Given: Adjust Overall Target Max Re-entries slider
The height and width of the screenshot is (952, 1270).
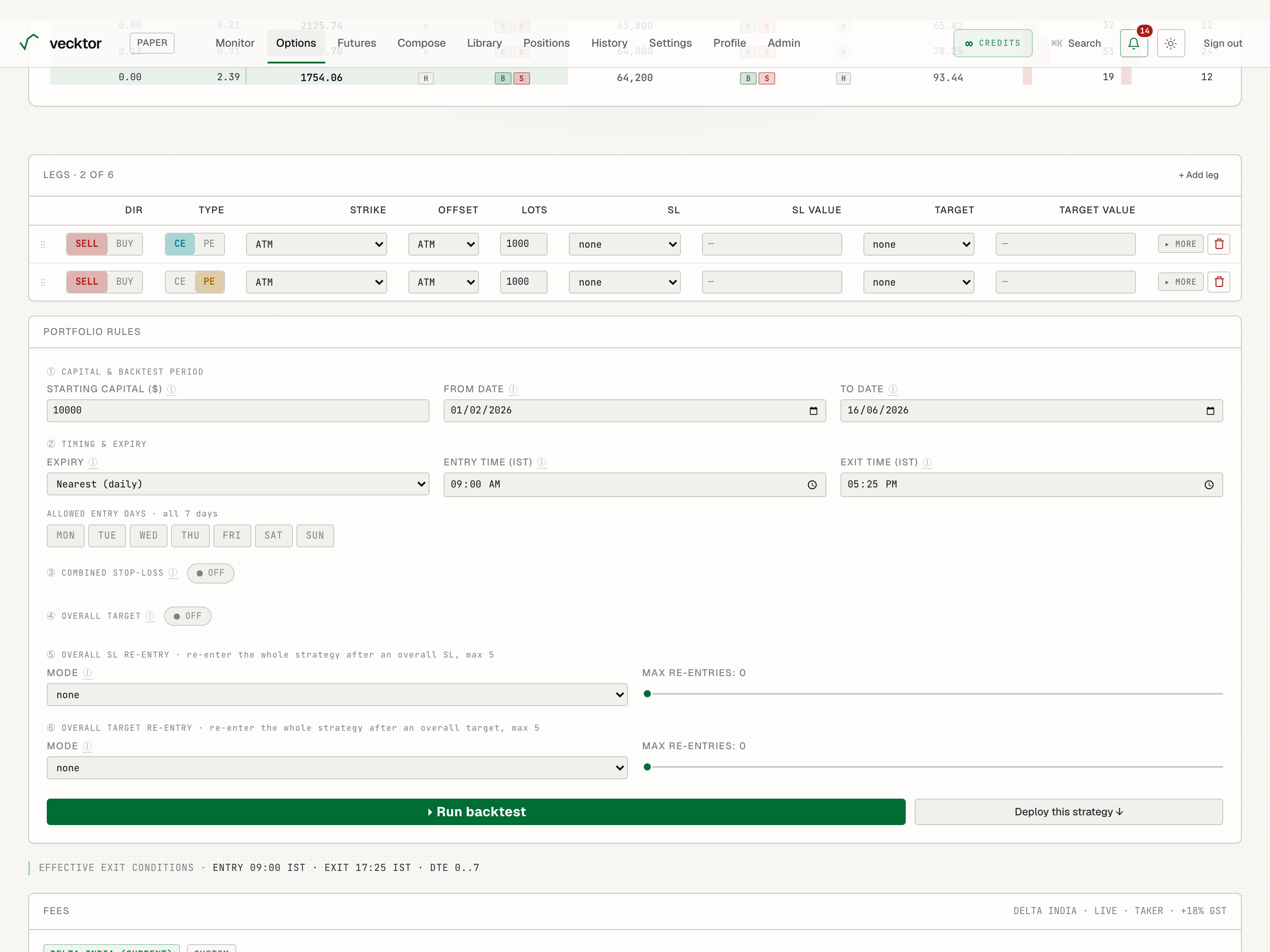Looking at the screenshot, I should coord(932,767).
